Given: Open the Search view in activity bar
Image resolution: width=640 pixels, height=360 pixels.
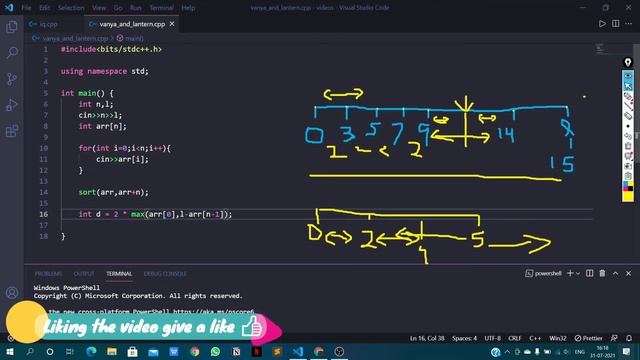Looking at the screenshot, I should [12, 53].
